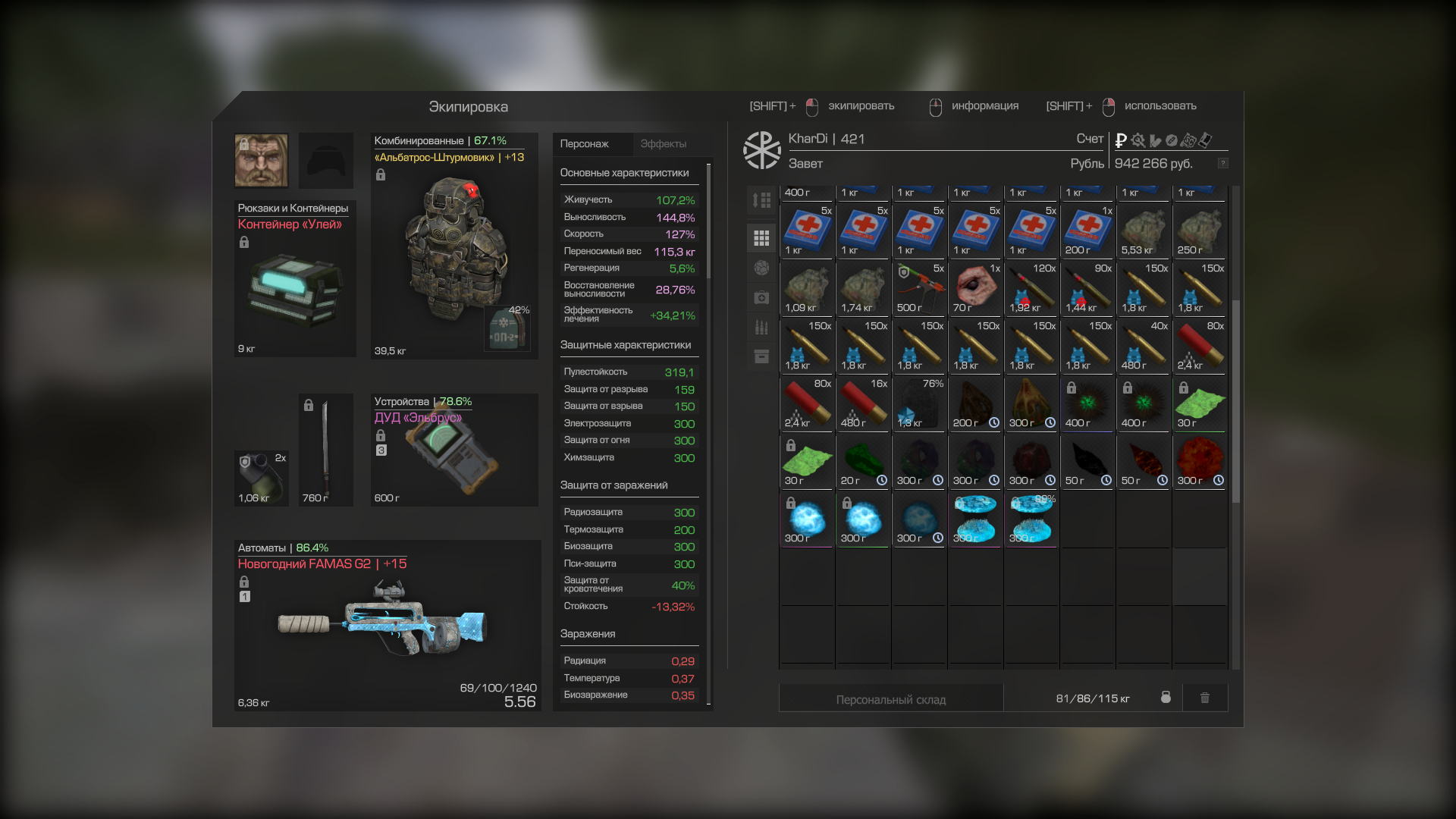The height and width of the screenshot is (819, 1456).
Task: Select the injector gun item 500 г
Action: [x=919, y=289]
